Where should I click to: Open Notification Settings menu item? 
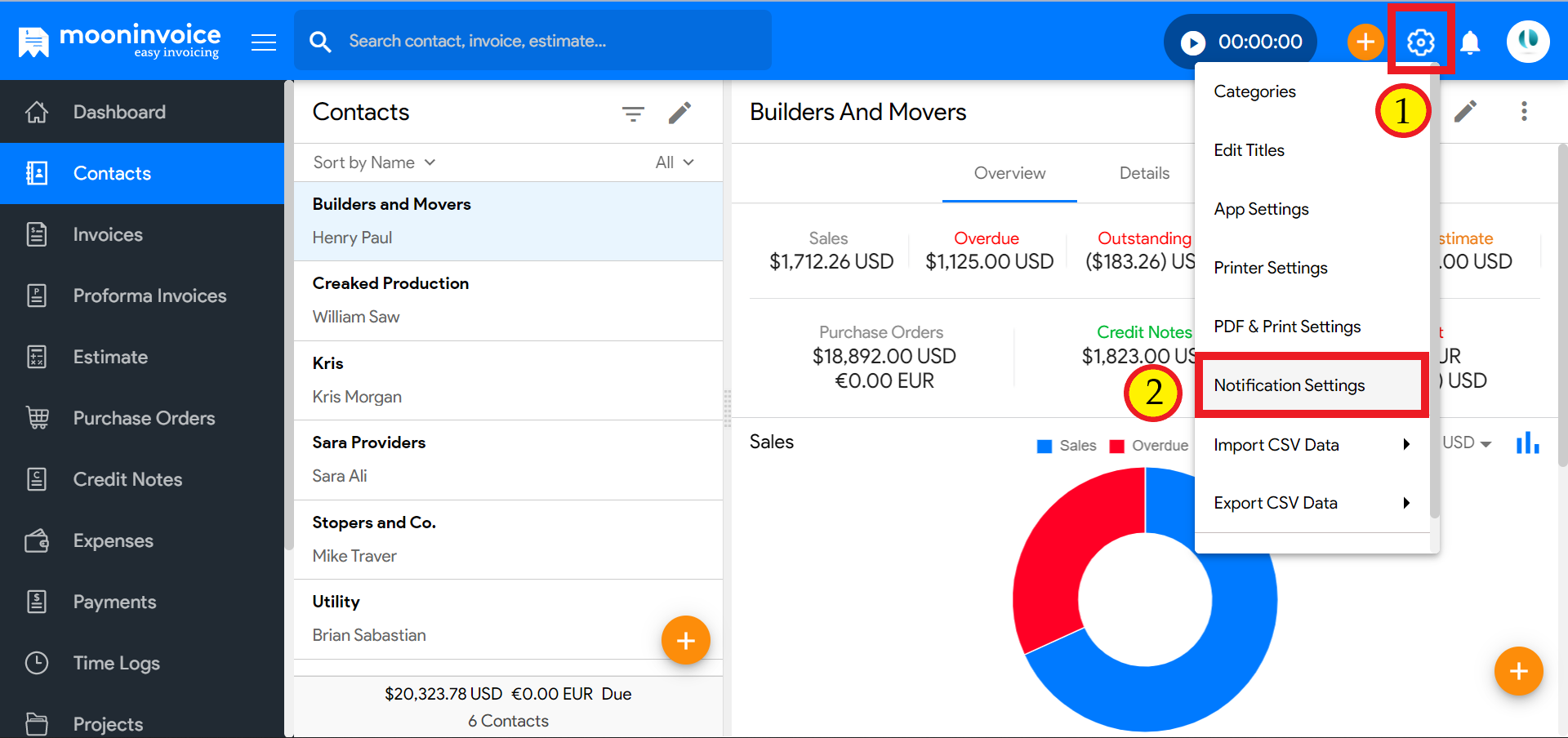1312,385
